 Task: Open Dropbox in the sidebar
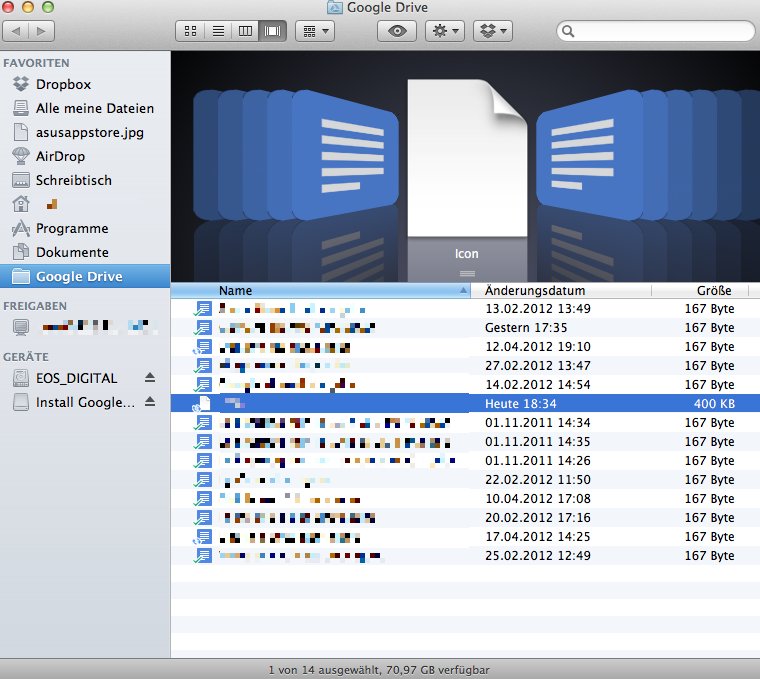point(85,84)
